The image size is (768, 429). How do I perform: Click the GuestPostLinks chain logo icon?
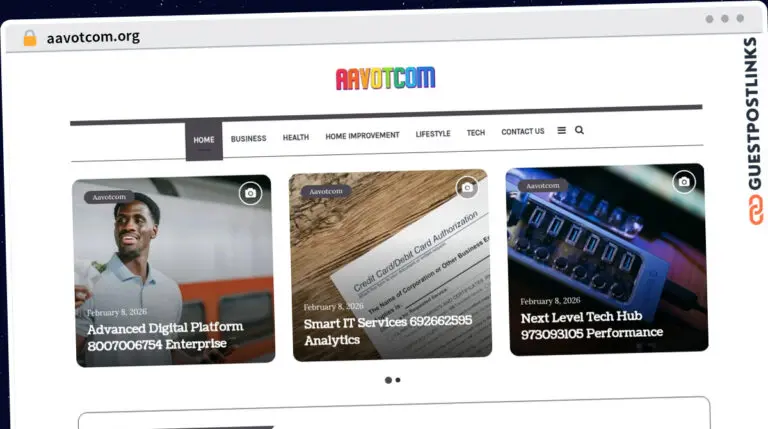752,210
